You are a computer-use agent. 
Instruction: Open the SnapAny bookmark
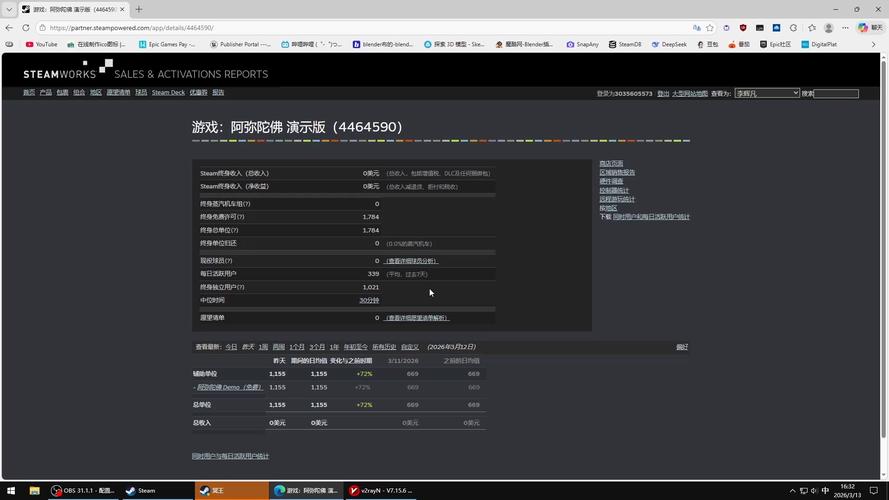(x=582, y=44)
